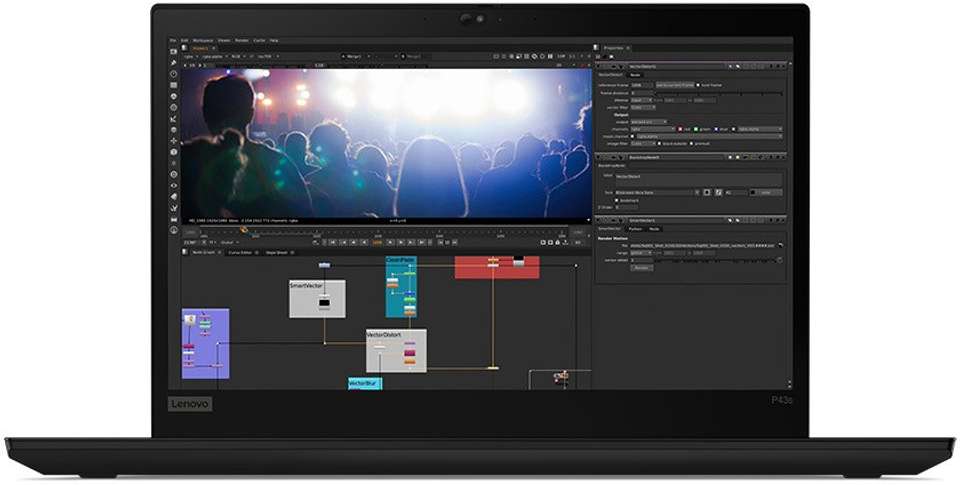Image resolution: width=960 pixels, height=485 pixels.
Task: Toggle the red channel checkbox
Action: (680, 129)
